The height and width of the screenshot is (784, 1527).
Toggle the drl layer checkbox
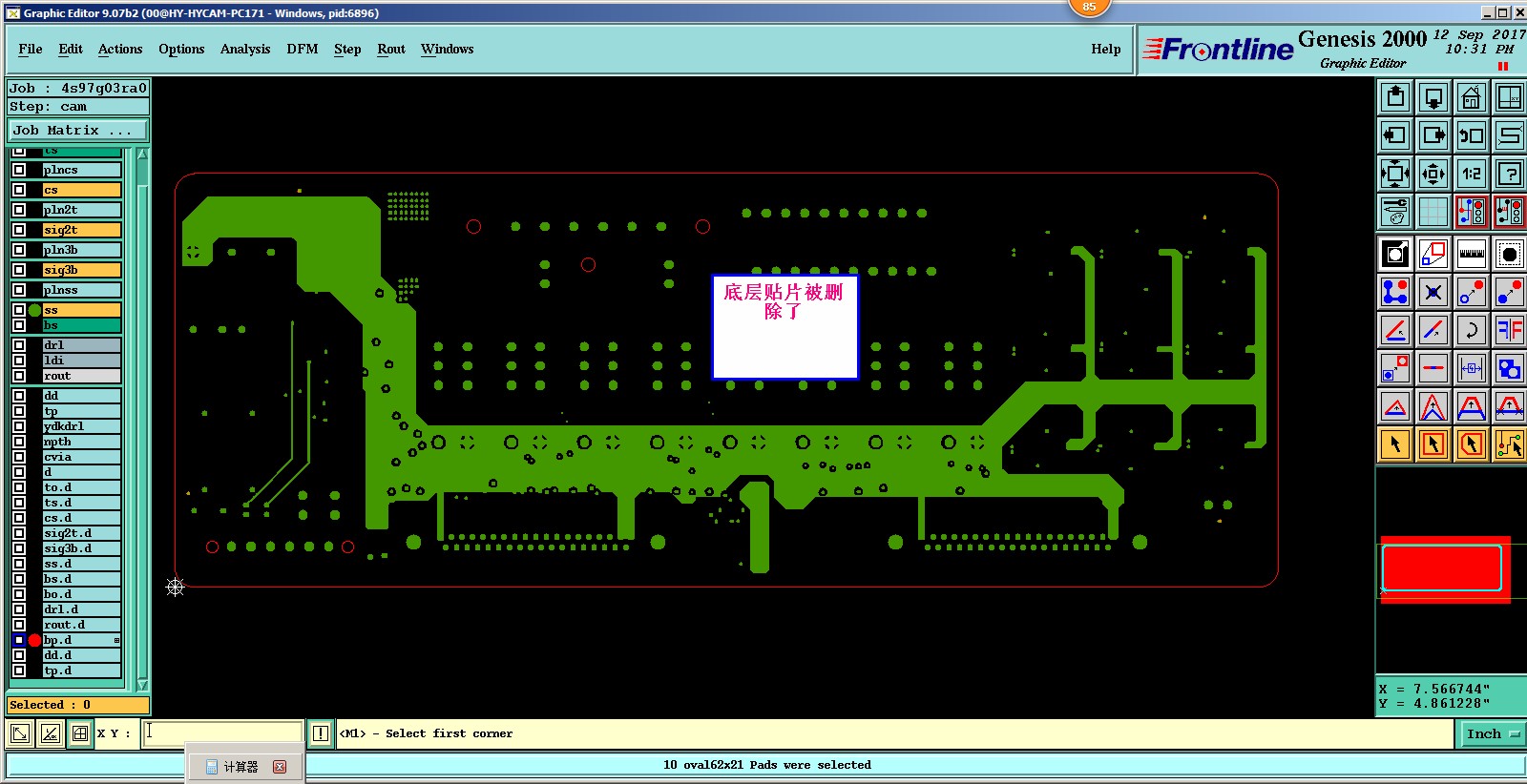coord(19,345)
